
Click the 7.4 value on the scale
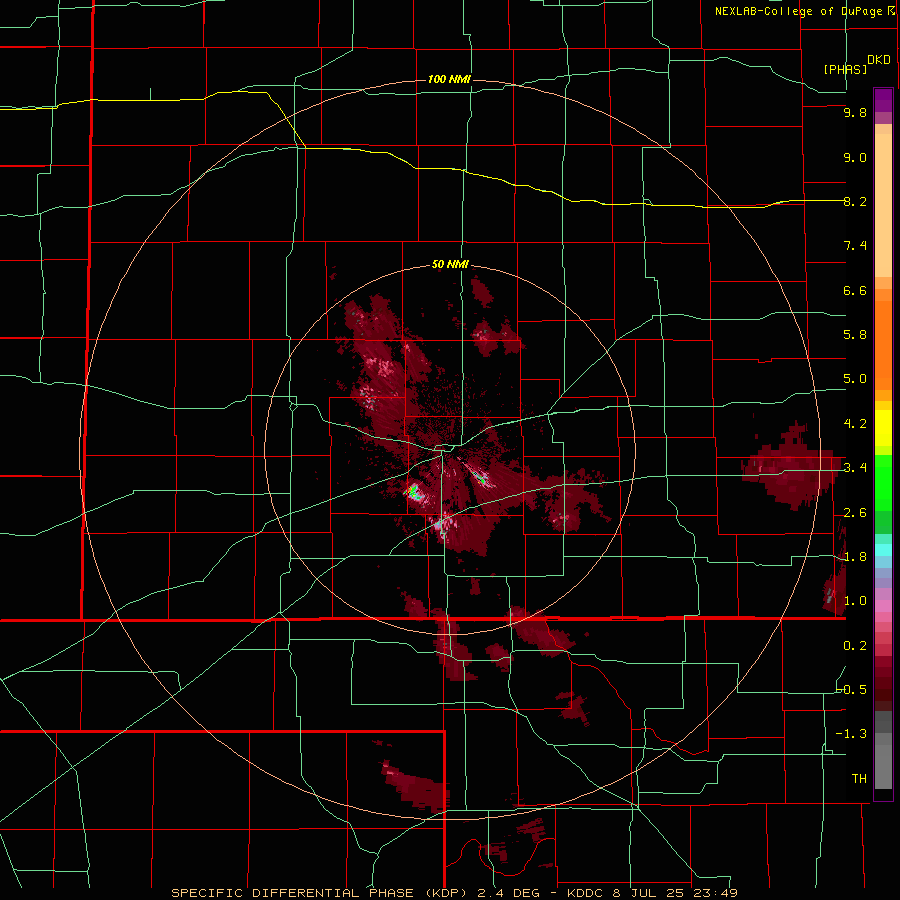pyautogui.click(x=855, y=246)
